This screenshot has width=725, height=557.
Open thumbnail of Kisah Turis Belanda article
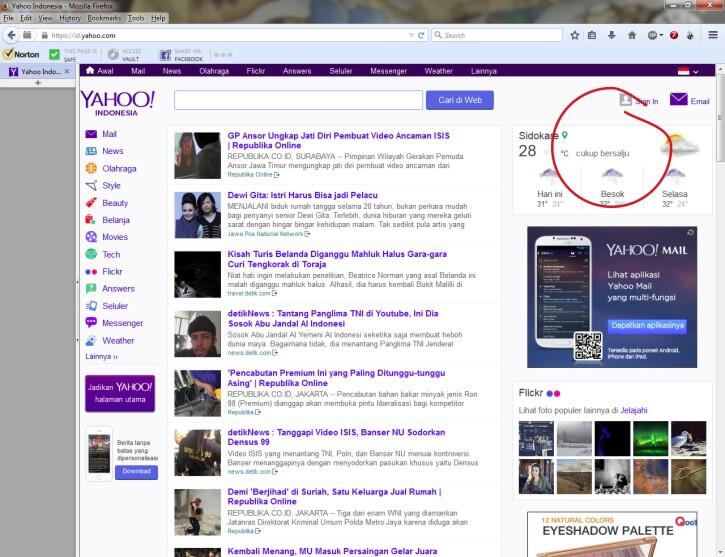197,274
